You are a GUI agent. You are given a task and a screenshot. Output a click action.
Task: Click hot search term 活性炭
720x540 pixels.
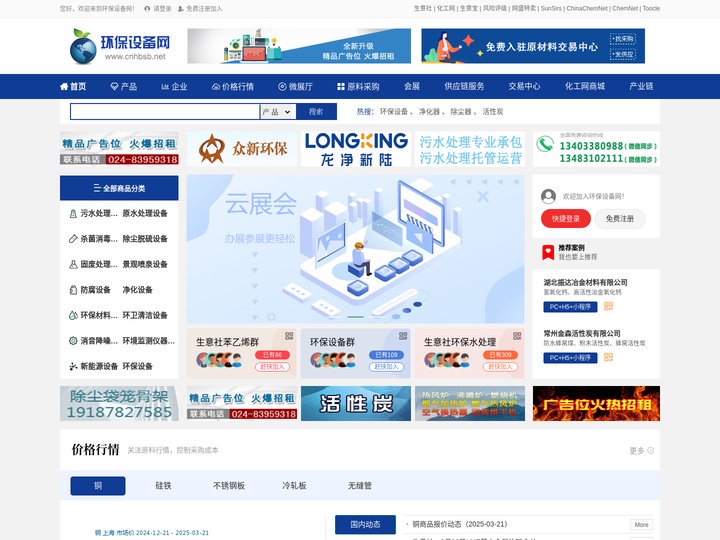tap(493, 112)
